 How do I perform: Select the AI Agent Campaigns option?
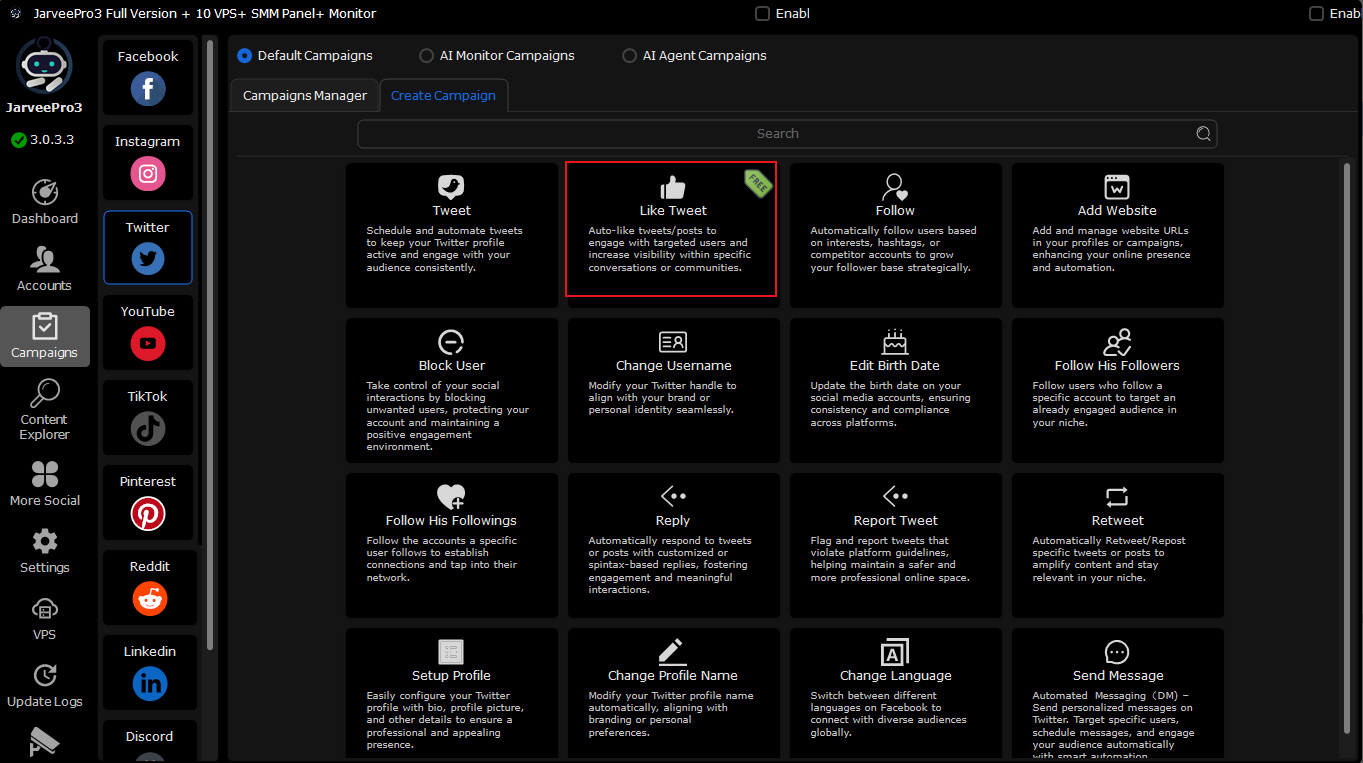tap(629, 56)
